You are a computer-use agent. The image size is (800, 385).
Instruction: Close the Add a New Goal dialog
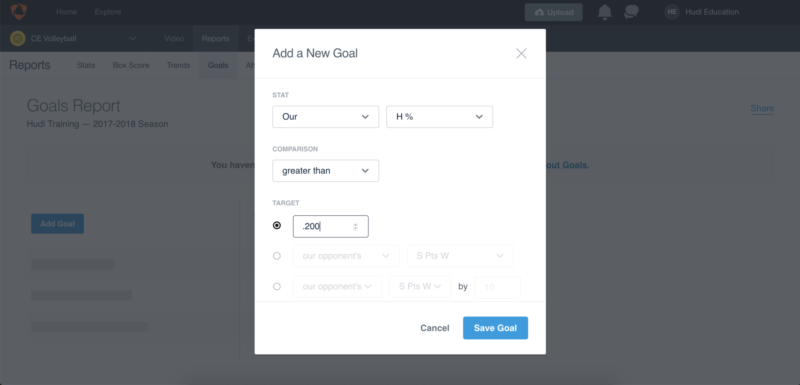521,54
